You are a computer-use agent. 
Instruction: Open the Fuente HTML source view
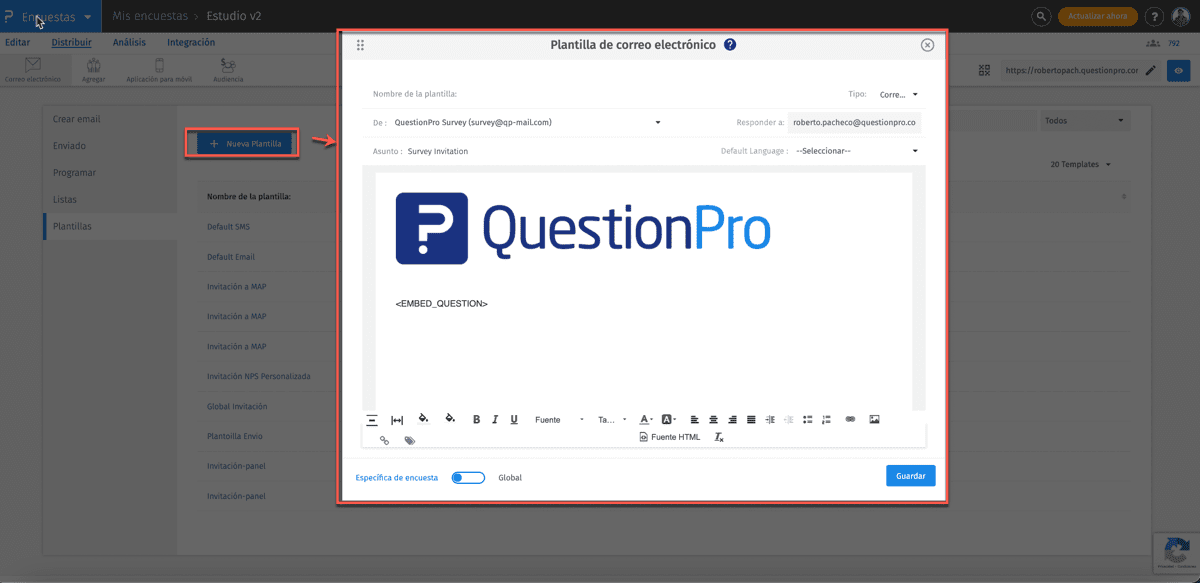click(670, 437)
